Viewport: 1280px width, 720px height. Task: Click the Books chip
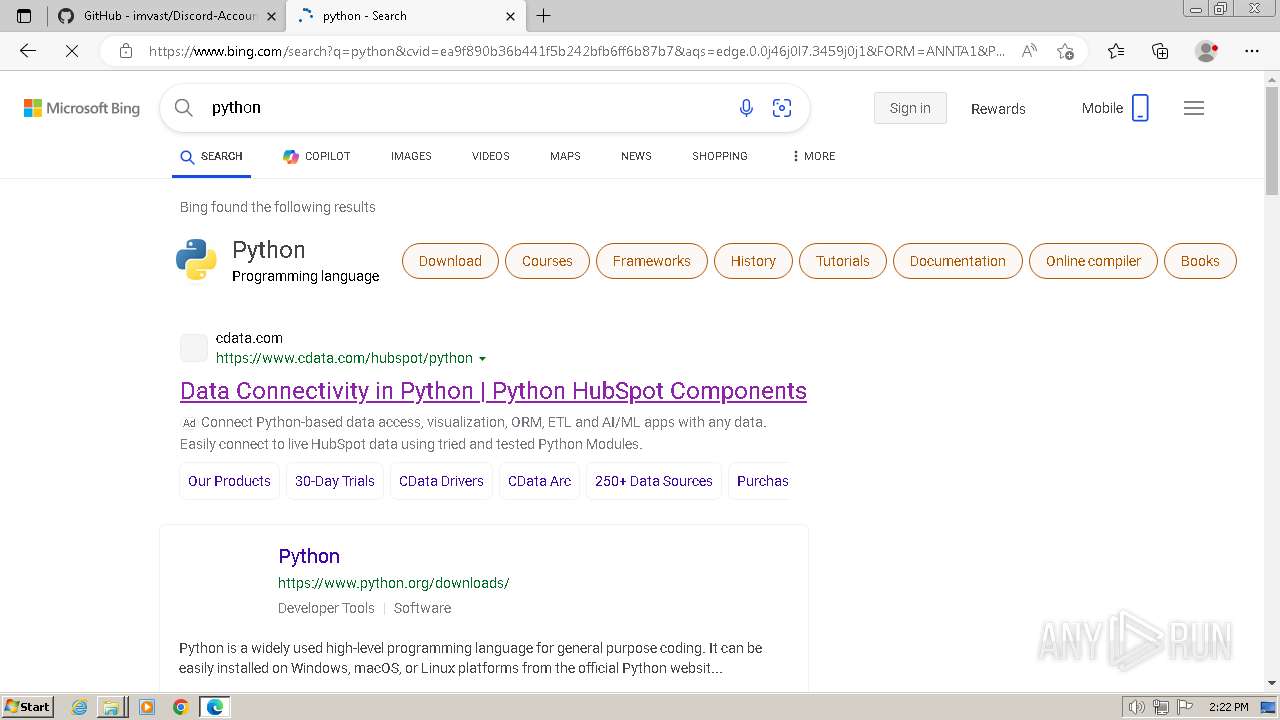(1200, 261)
